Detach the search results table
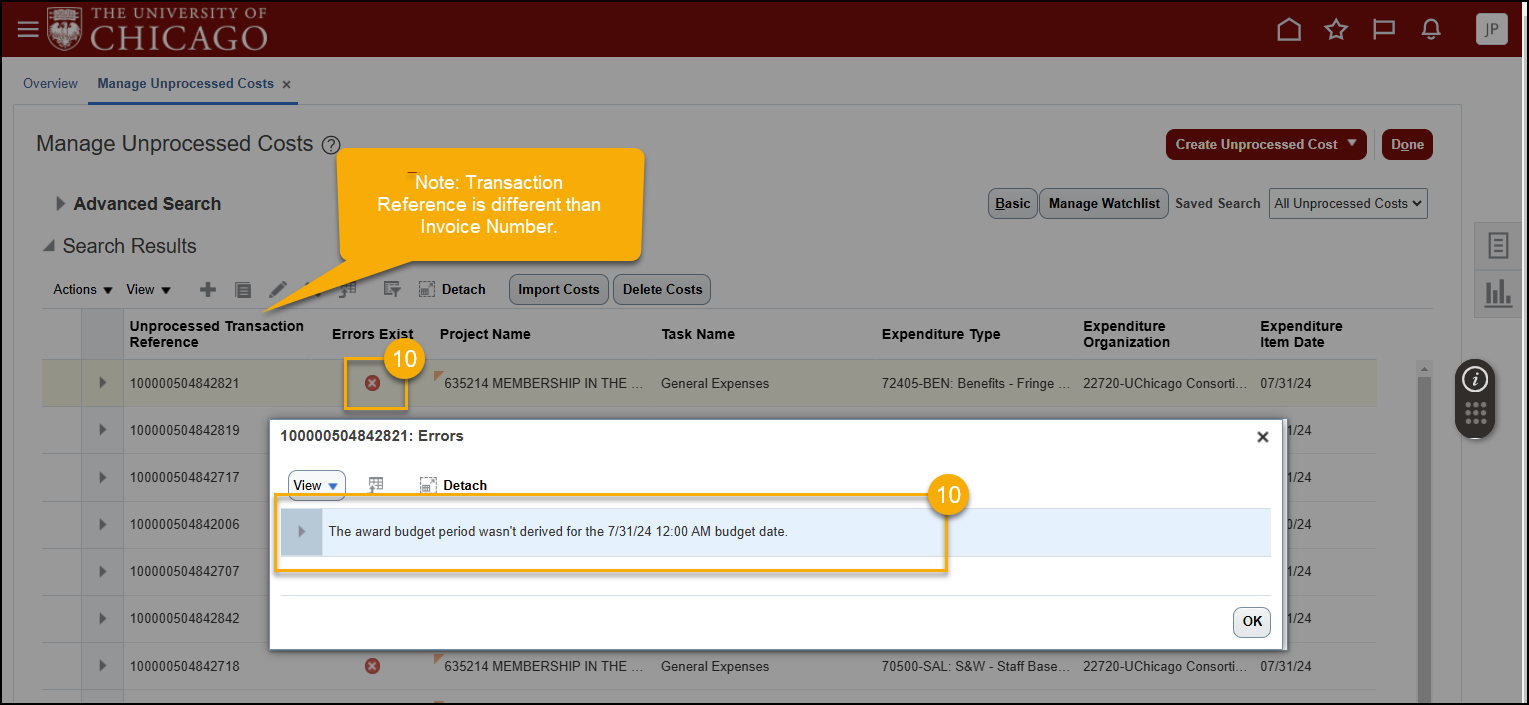 point(452,289)
